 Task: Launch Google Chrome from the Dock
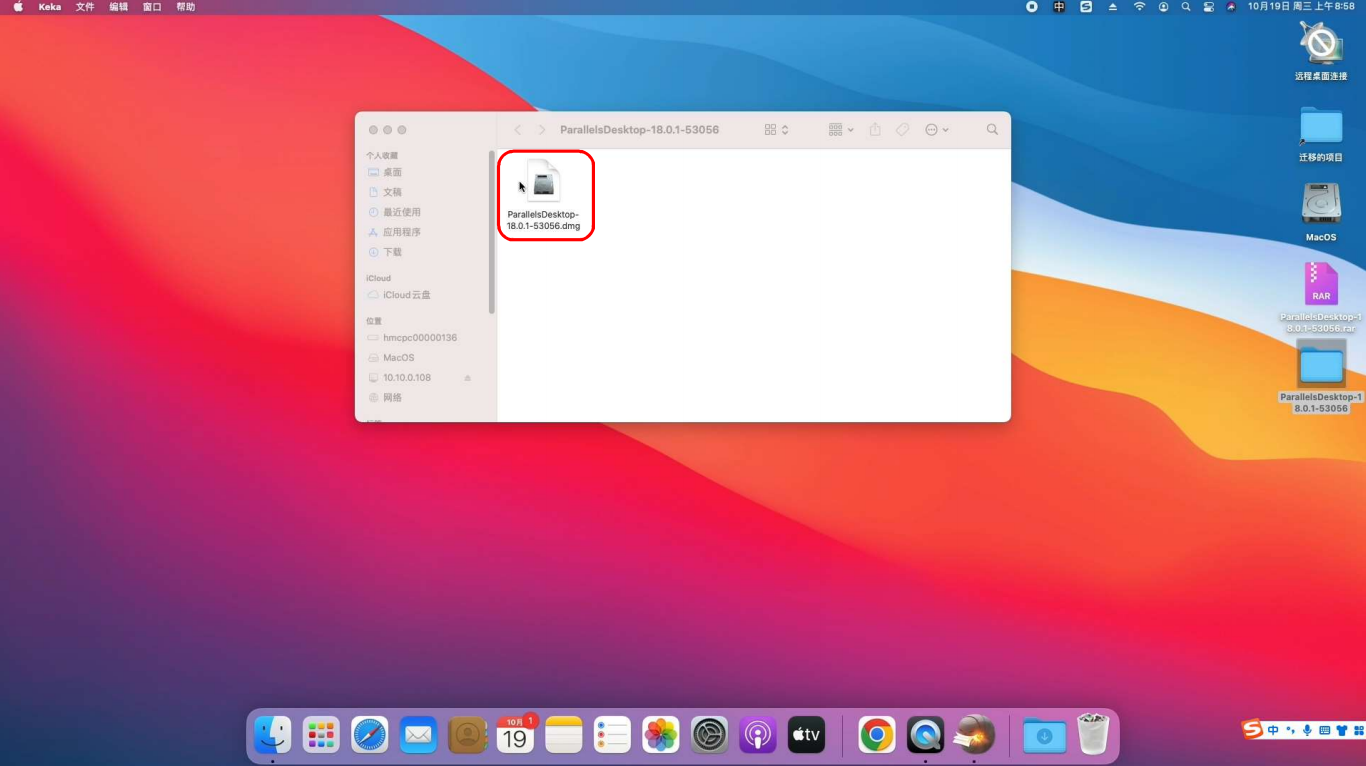click(x=877, y=736)
